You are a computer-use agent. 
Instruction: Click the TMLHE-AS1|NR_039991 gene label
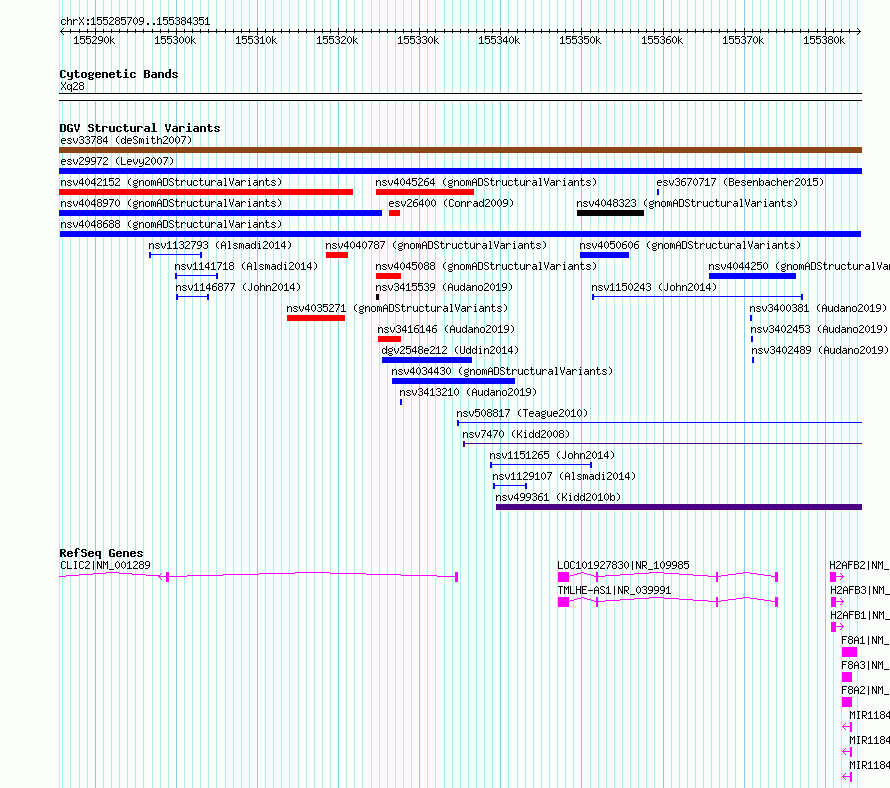pos(614,590)
